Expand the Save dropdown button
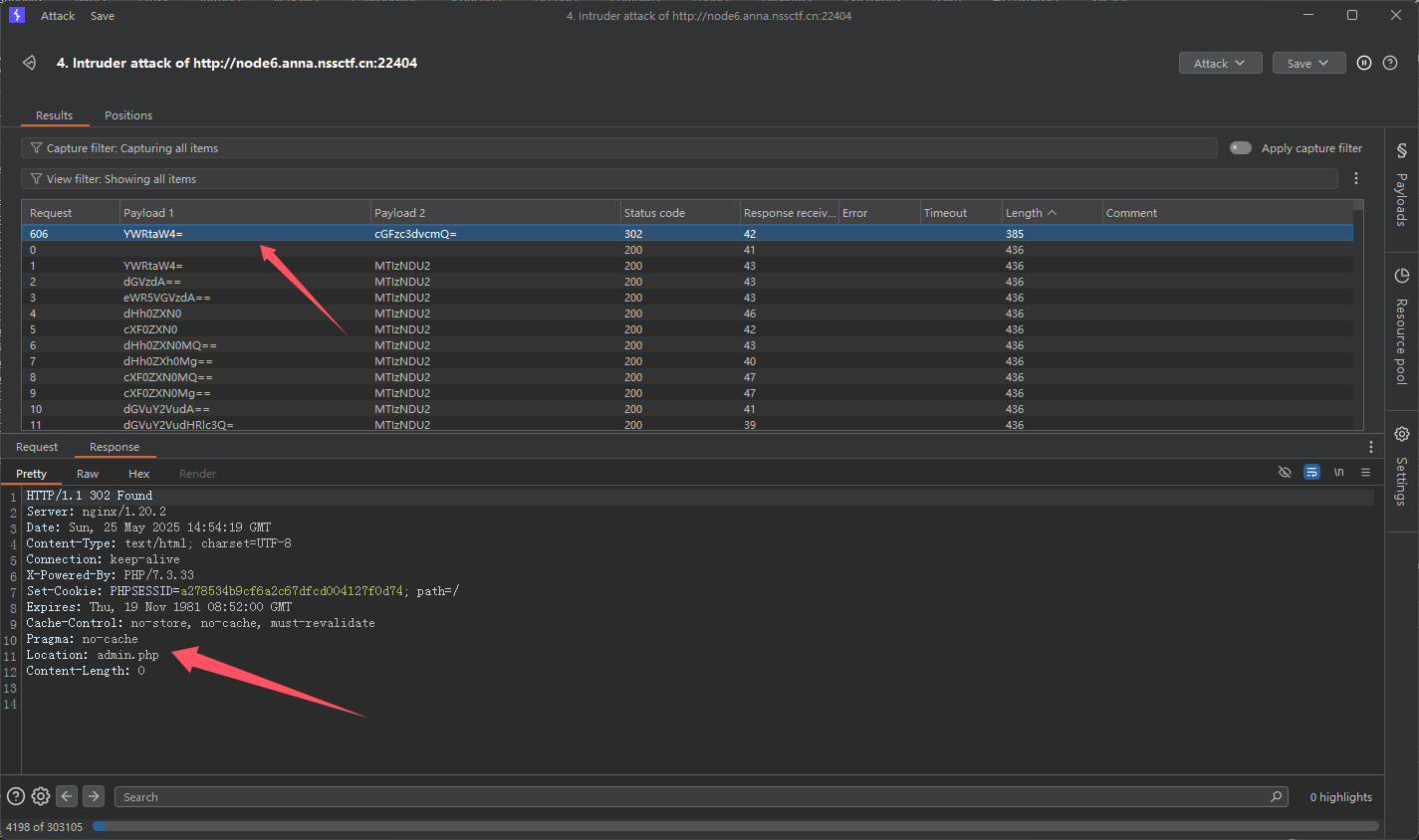1419x840 pixels. 1308,63
